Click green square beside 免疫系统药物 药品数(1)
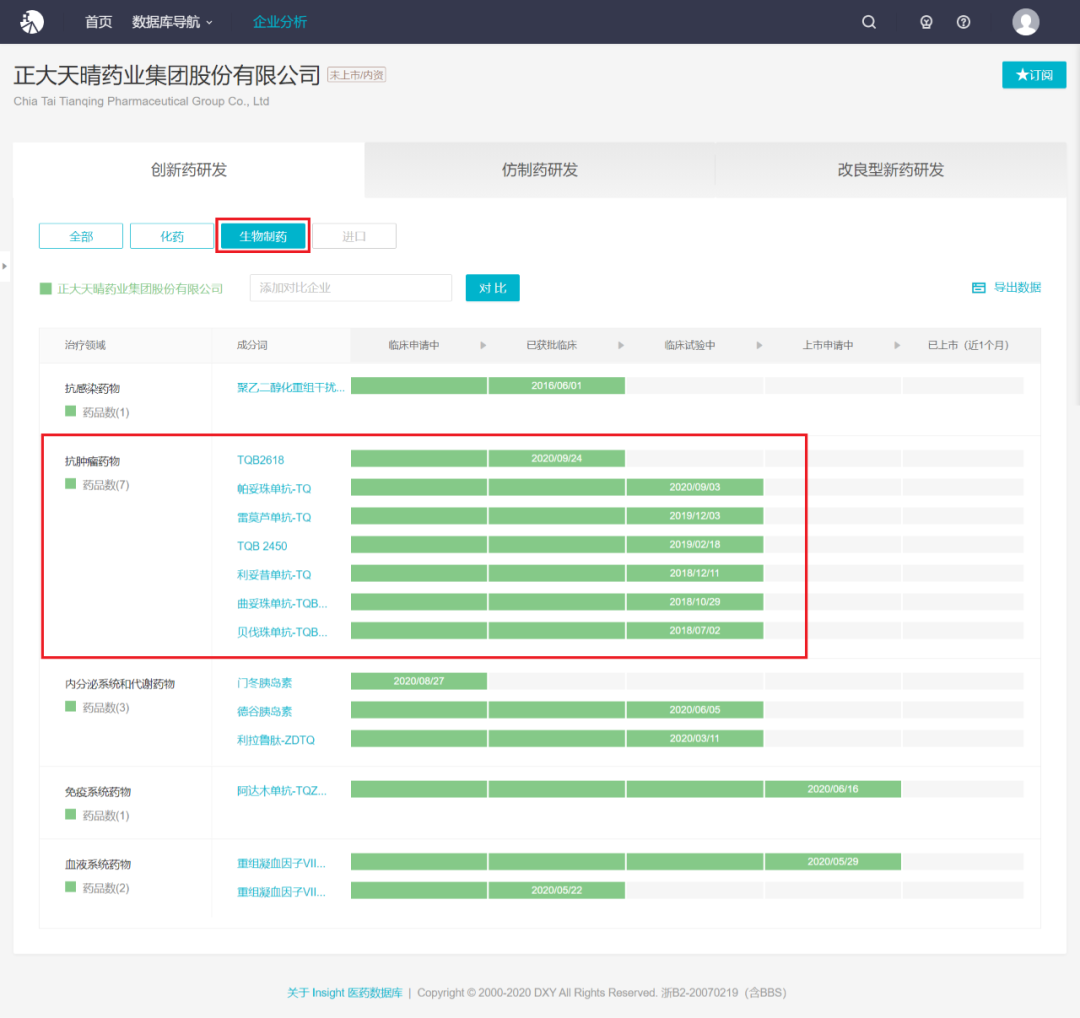The width and height of the screenshot is (1080, 1018). coord(70,814)
